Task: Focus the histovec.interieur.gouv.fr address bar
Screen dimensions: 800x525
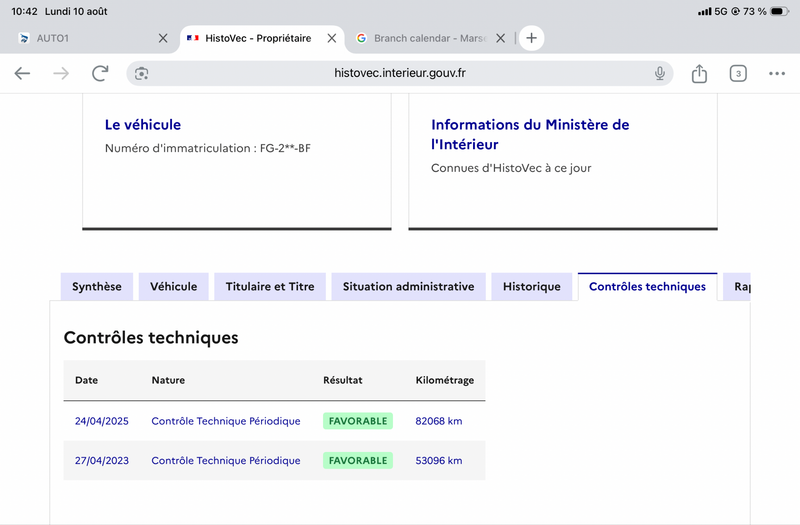Action: [x=399, y=73]
